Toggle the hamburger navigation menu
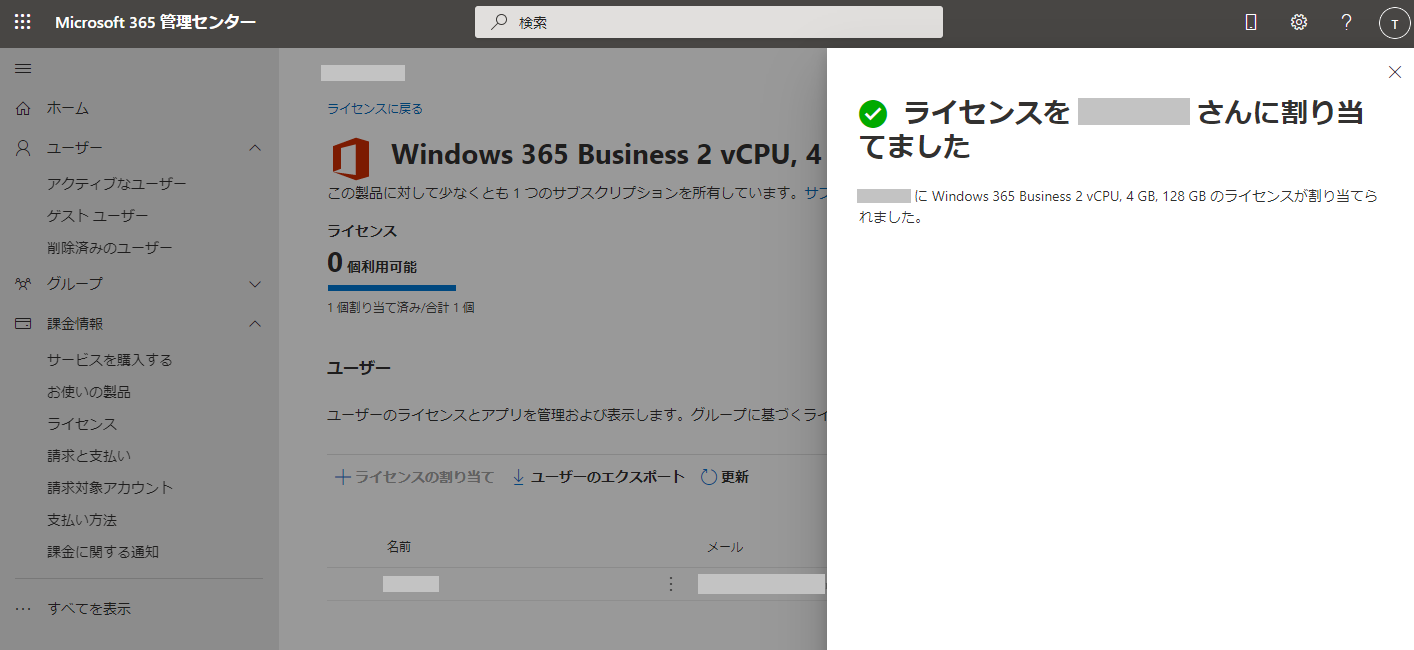The height and width of the screenshot is (650, 1414). (23, 68)
